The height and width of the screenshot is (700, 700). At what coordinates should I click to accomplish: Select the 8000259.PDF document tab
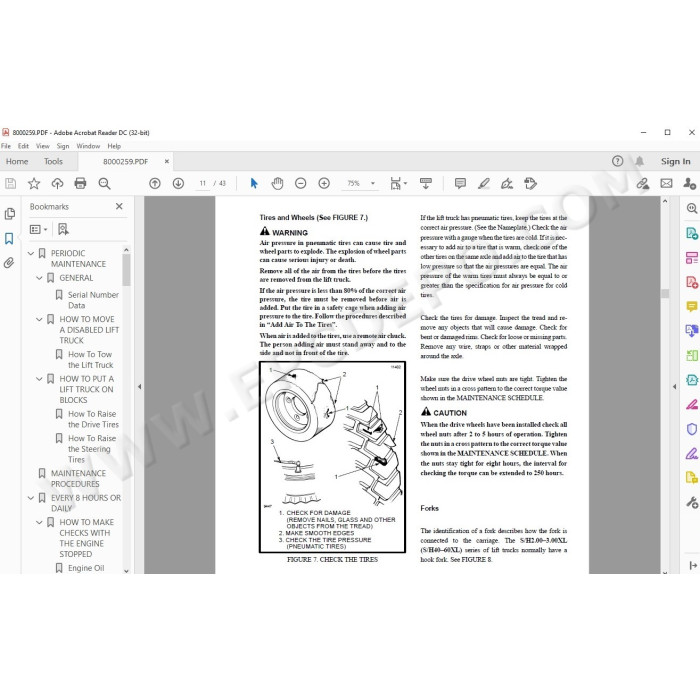point(125,162)
